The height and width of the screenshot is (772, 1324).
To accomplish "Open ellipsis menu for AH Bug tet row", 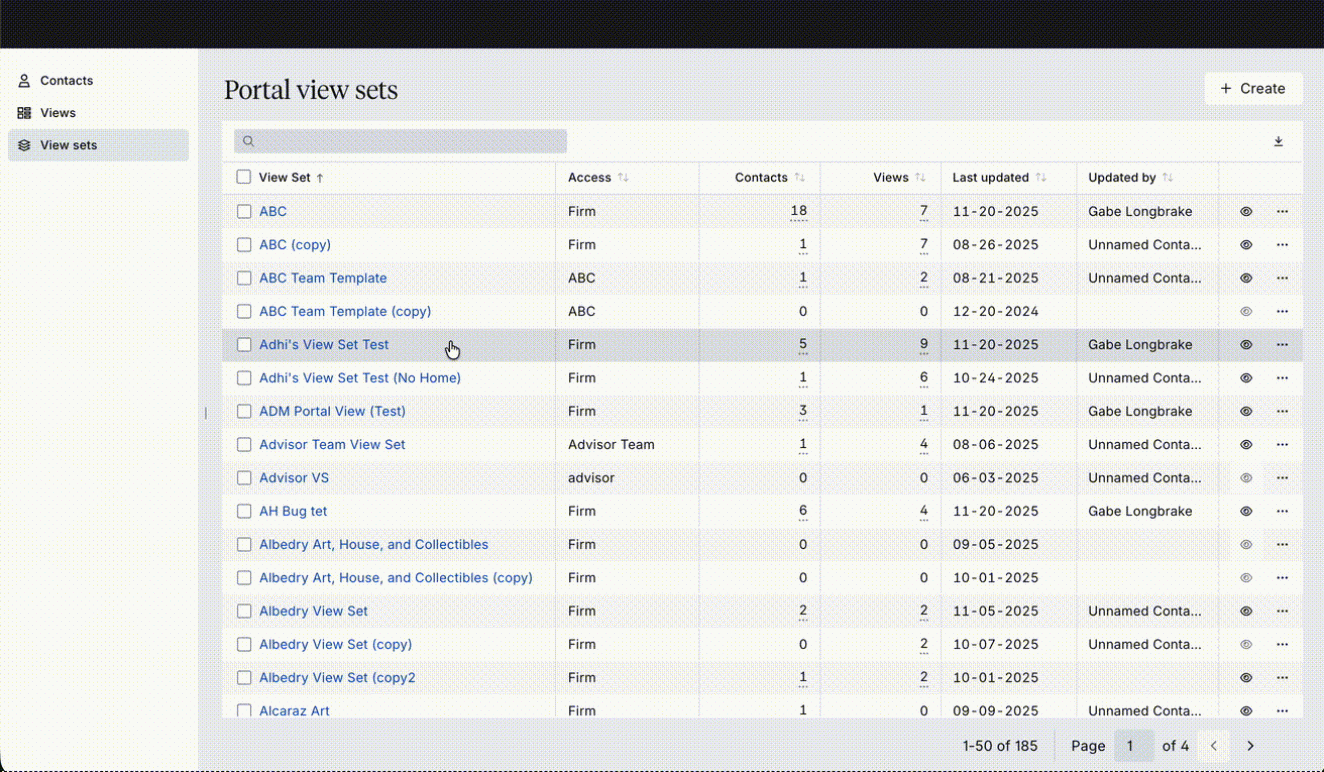I will (x=1282, y=511).
